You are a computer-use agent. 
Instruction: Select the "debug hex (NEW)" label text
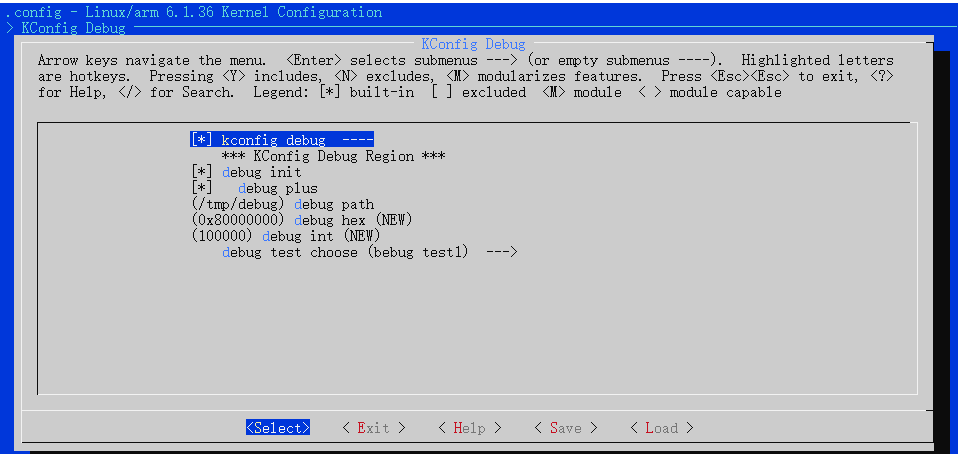353,220
